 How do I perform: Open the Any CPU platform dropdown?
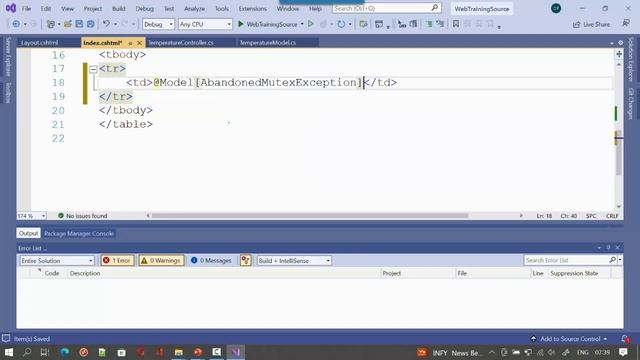[205, 24]
